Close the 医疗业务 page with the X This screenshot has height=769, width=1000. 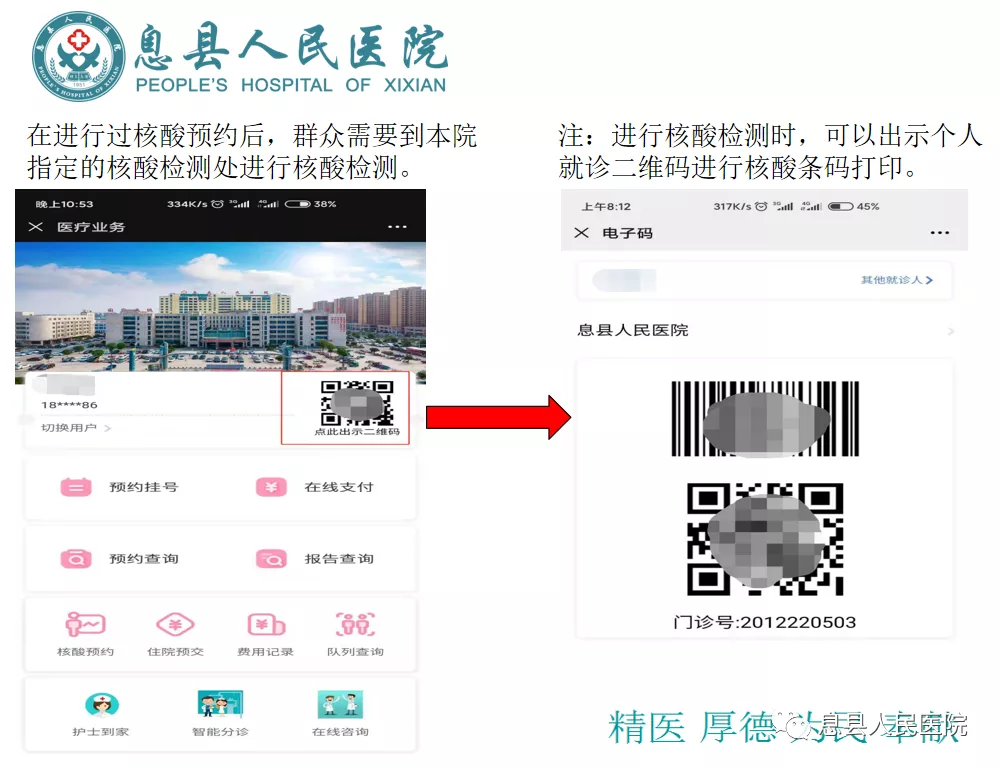tap(36, 227)
